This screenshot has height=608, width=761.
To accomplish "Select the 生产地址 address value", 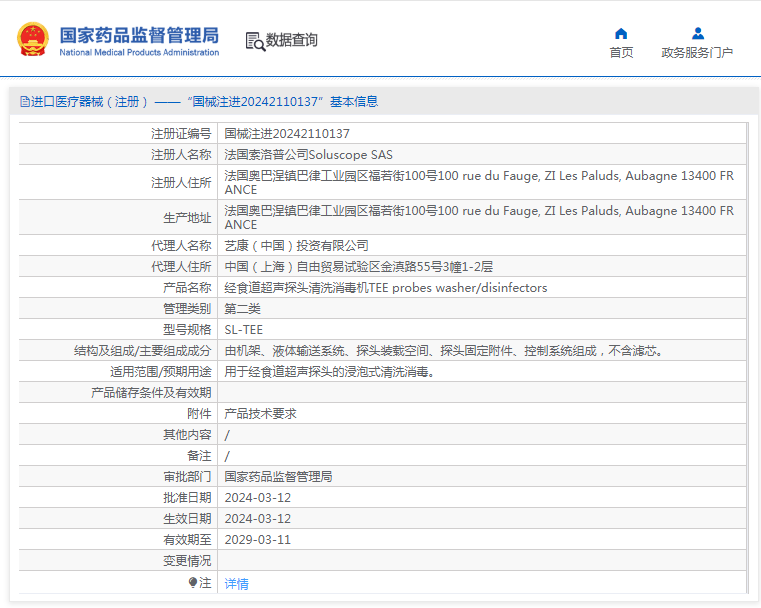I will 479,217.
